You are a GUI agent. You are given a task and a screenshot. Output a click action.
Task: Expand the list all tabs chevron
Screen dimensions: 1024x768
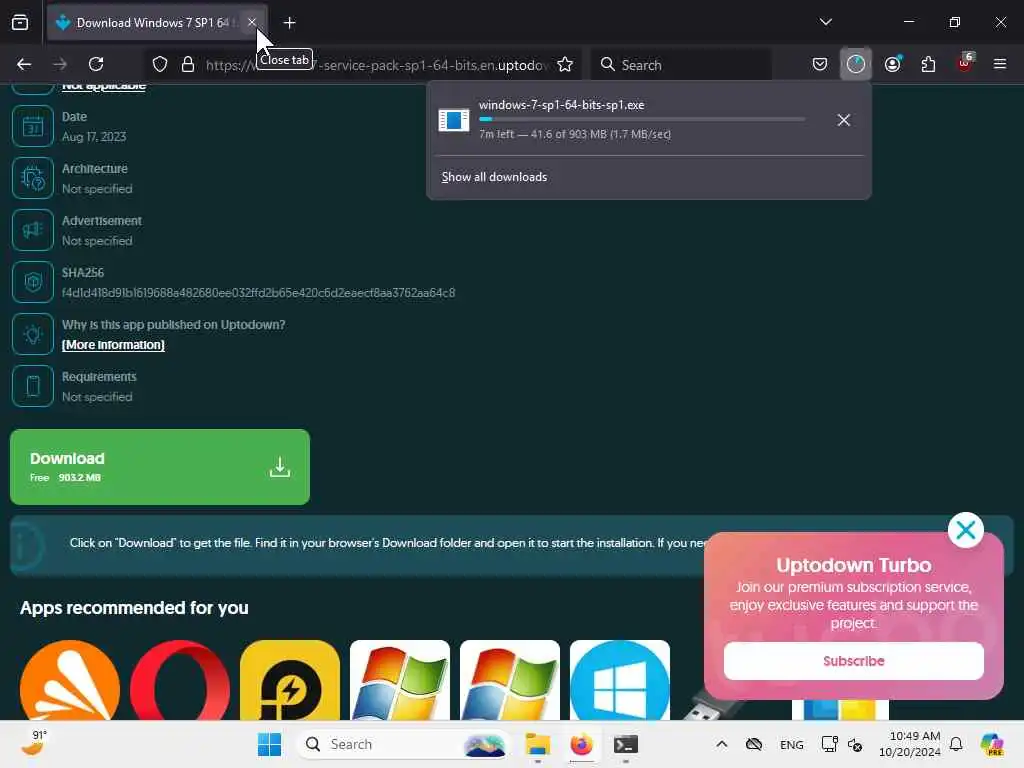click(x=825, y=22)
